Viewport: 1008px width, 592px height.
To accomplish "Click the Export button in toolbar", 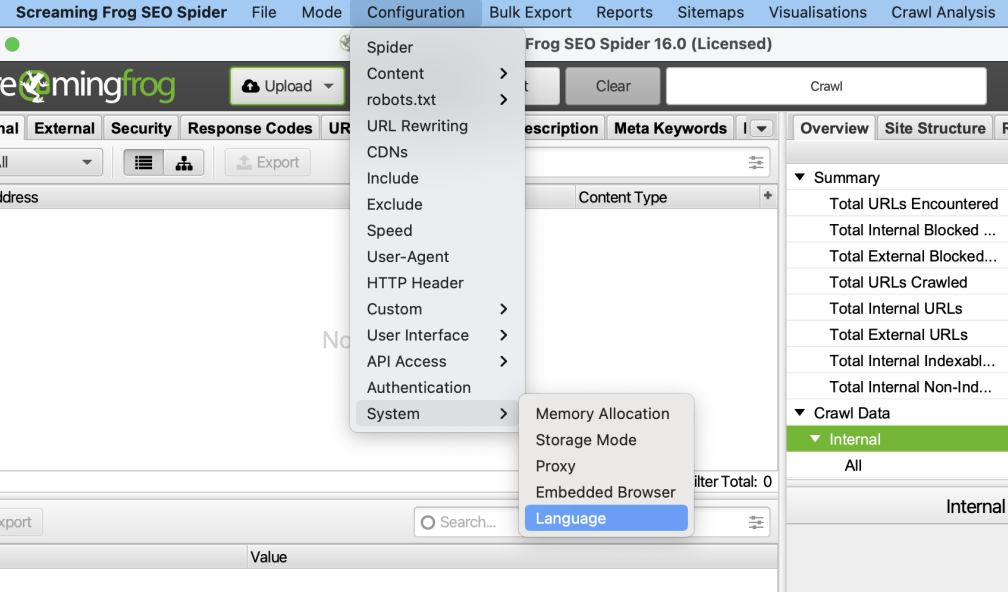I will coord(267,163).
